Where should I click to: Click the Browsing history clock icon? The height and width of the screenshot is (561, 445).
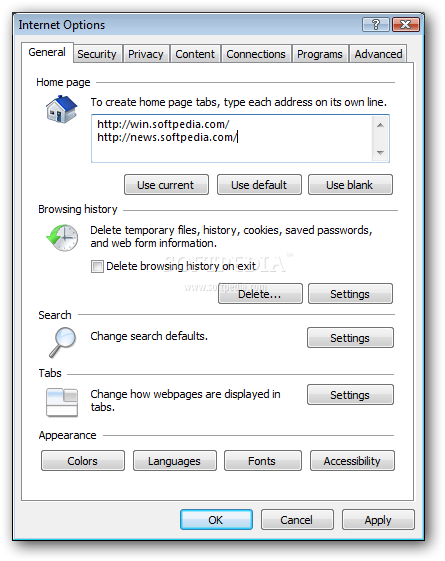point(62,238)
